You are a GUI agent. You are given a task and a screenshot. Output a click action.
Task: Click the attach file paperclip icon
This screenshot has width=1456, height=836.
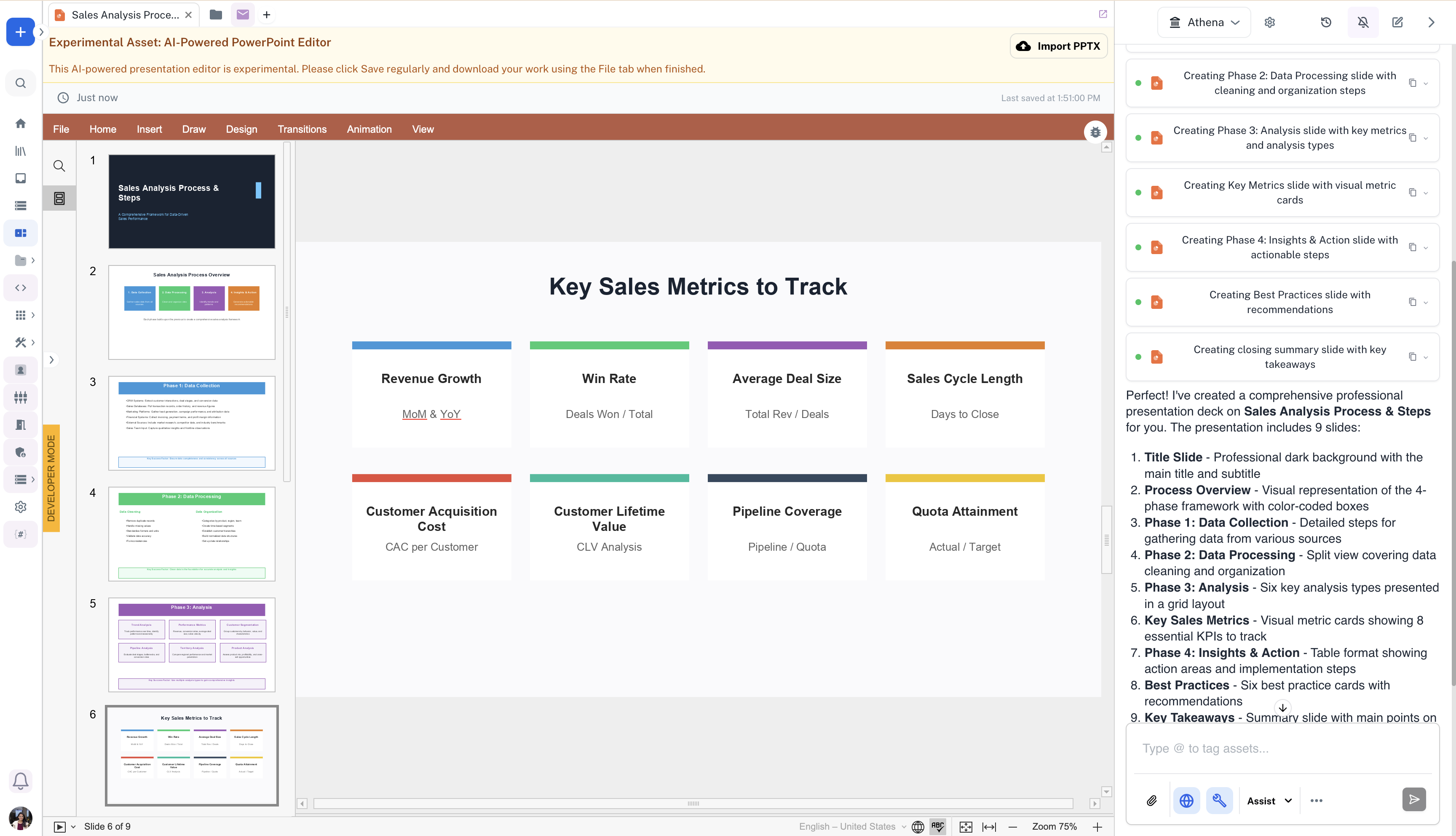(1151, 801)
